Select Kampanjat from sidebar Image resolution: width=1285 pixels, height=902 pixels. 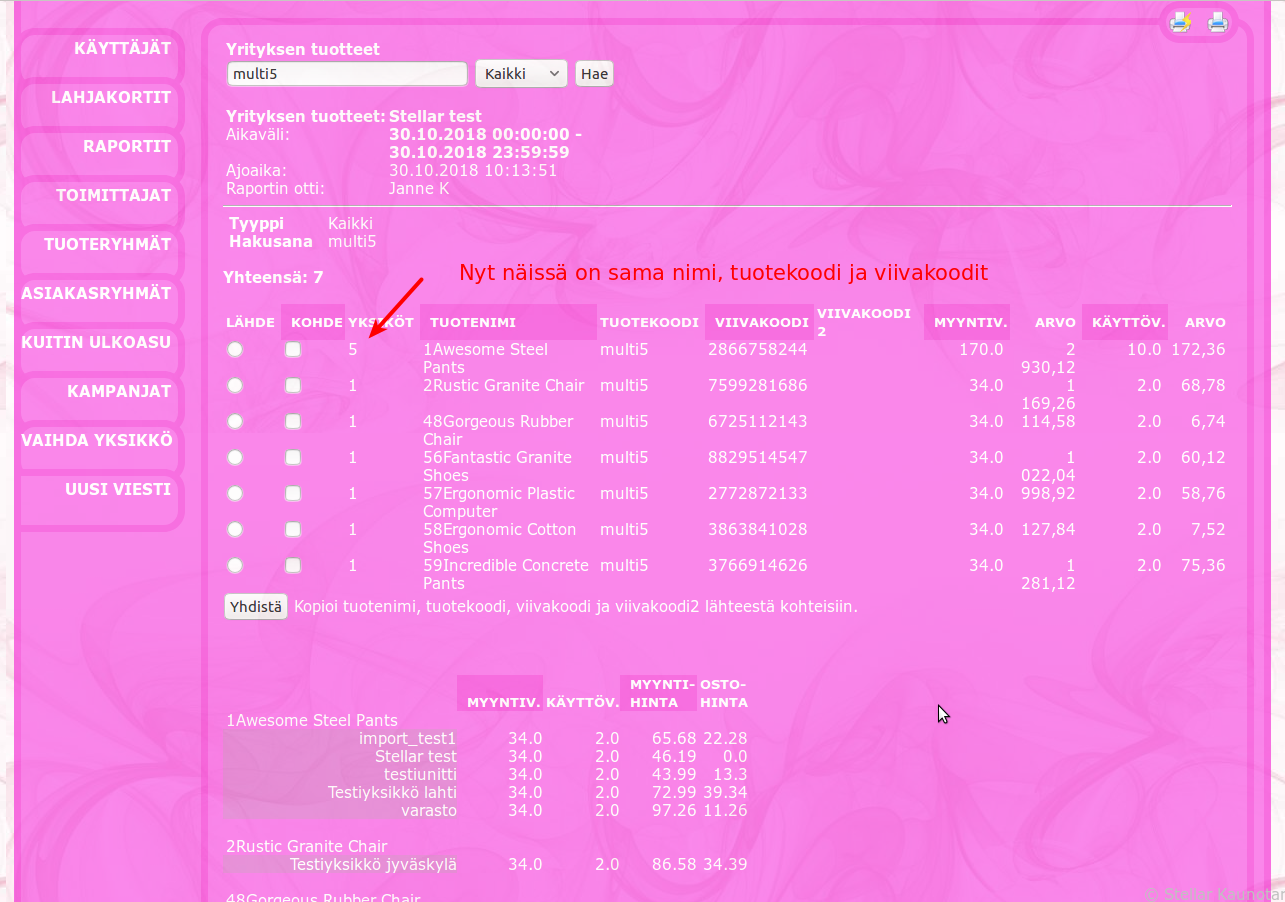click(x=119, y=392)
